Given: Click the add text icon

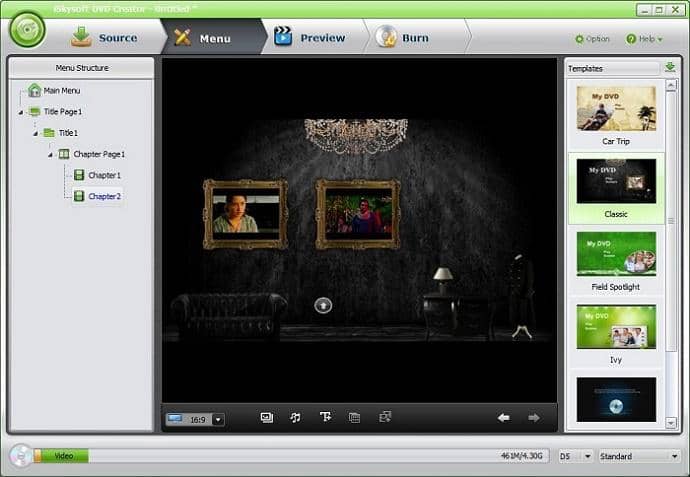Looking at the screenshot, I should (x=326, y=417).
